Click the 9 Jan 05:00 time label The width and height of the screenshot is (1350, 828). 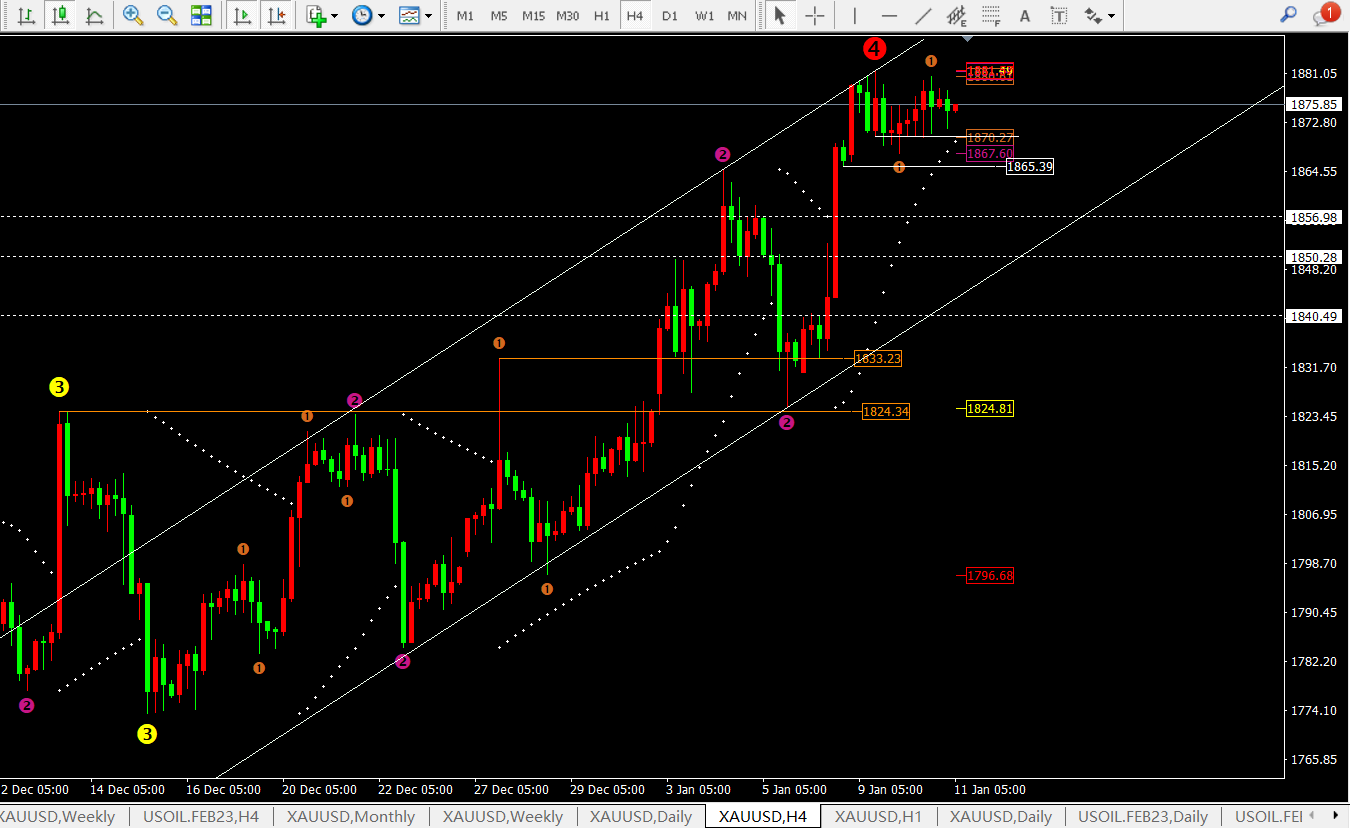pos(888,790)
